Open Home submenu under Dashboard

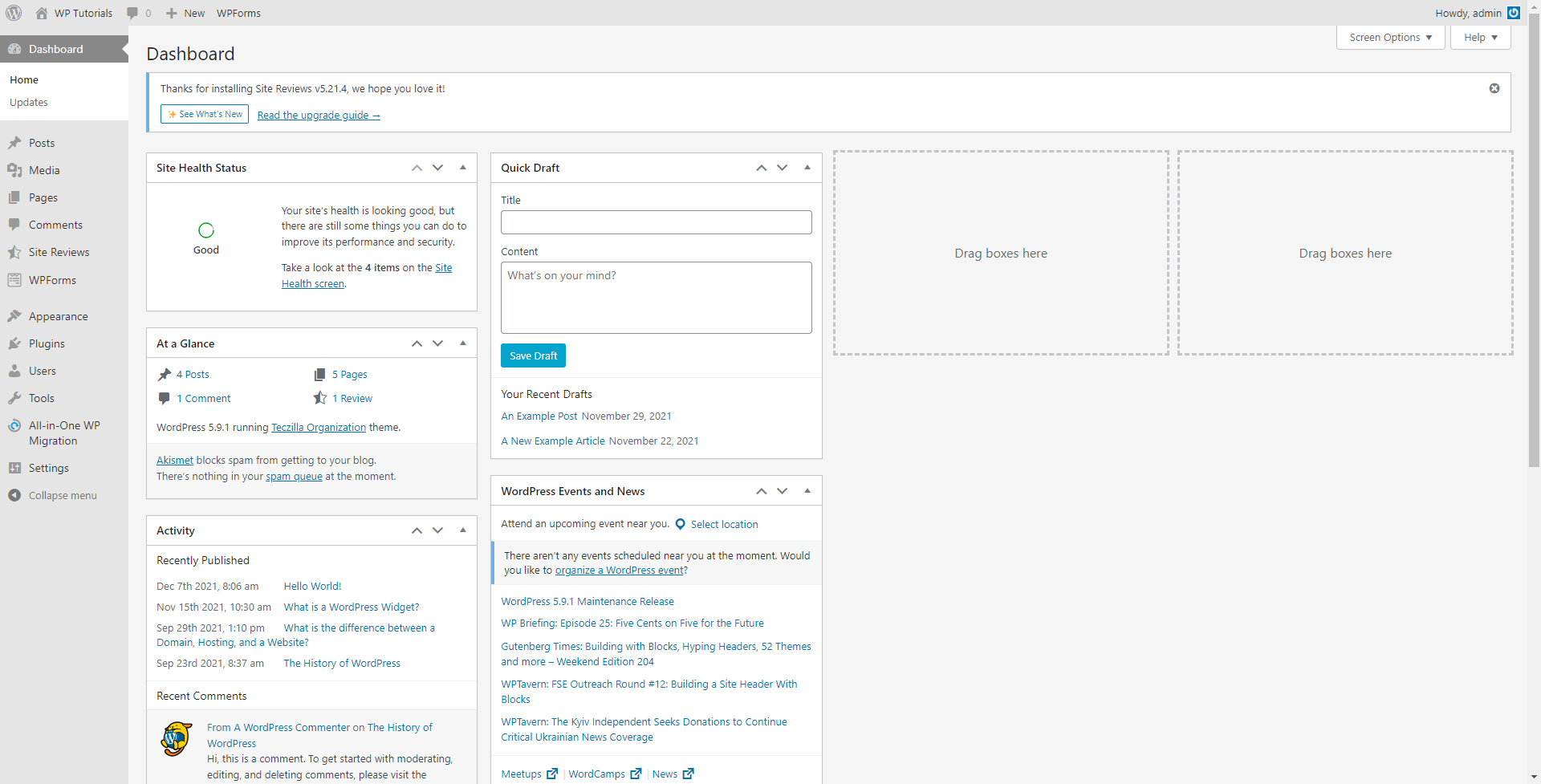tap(24, 79)
